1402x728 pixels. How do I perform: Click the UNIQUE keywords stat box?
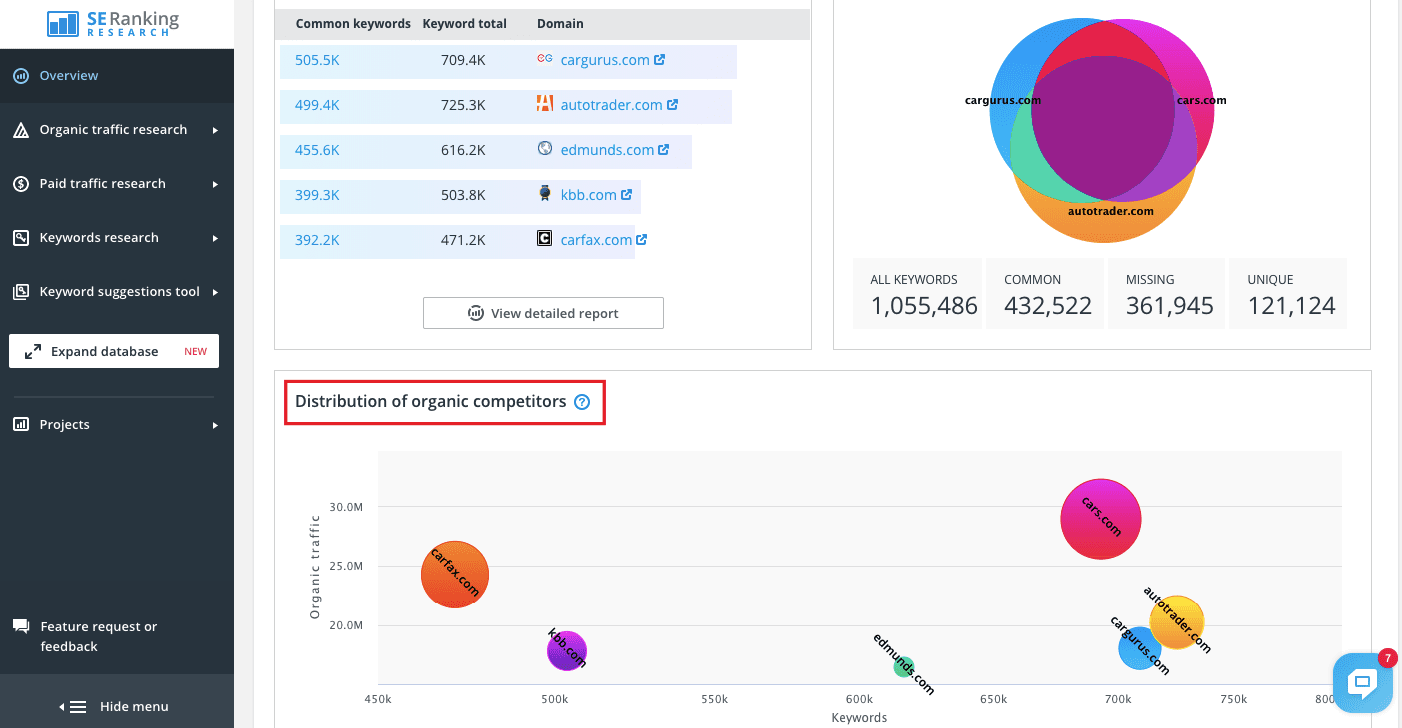(x=1290, y=294)
